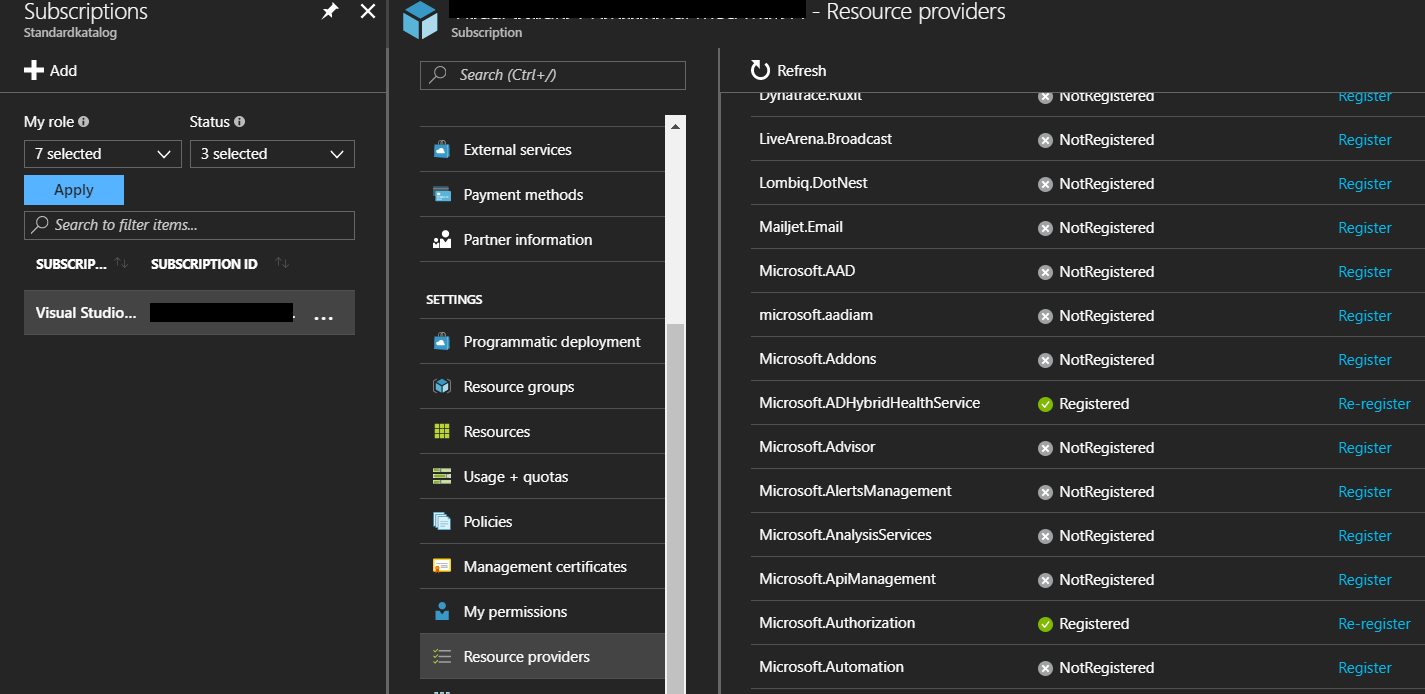The height and width of the screenshot is (694, 1425).
Task: Open Payment methods menu item
Action: click(x=542, y=195)
